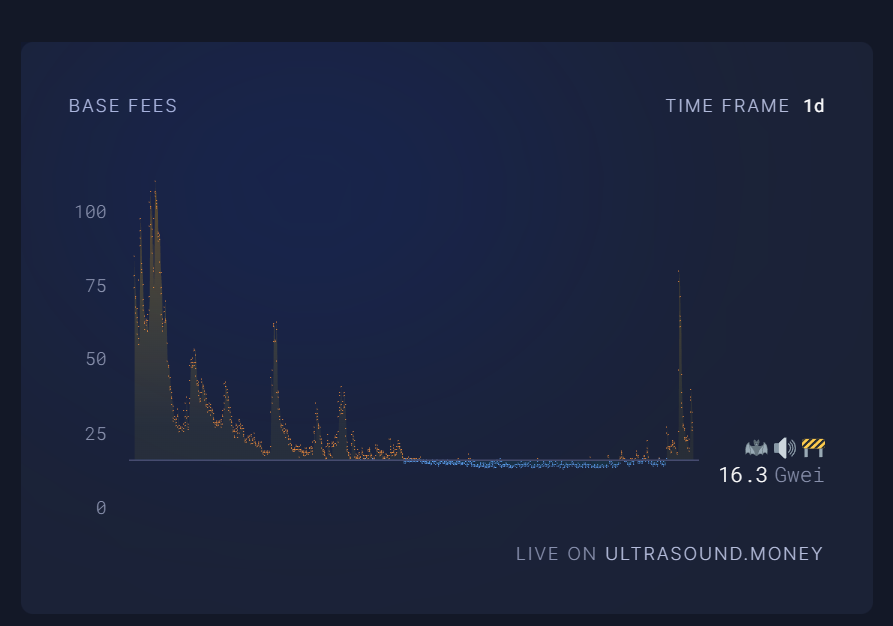The height and width of the screenshot is (626, 893).
Task: Click the 75 y-axis label
Action: click(96, 285)
